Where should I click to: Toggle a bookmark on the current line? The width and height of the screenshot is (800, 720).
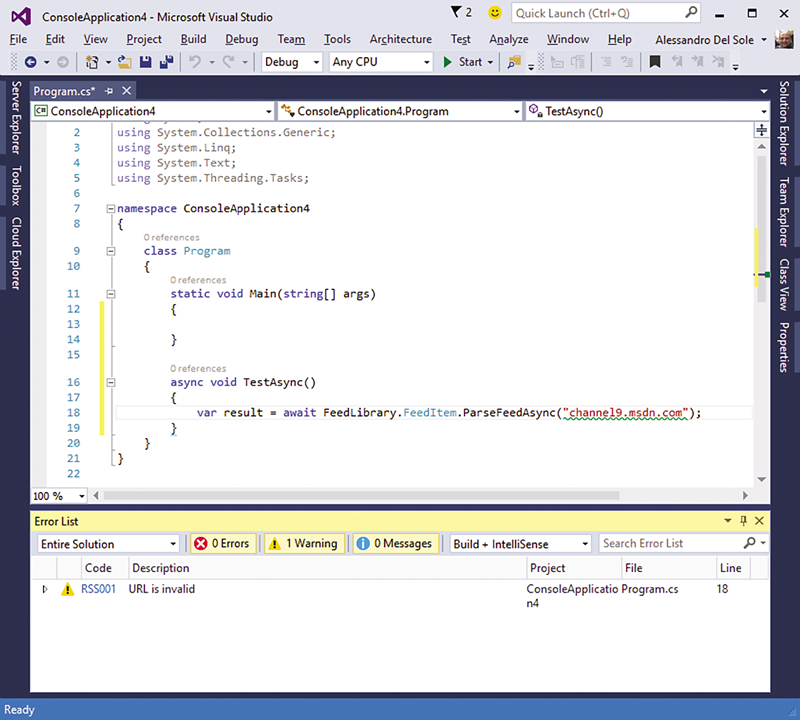655,62
